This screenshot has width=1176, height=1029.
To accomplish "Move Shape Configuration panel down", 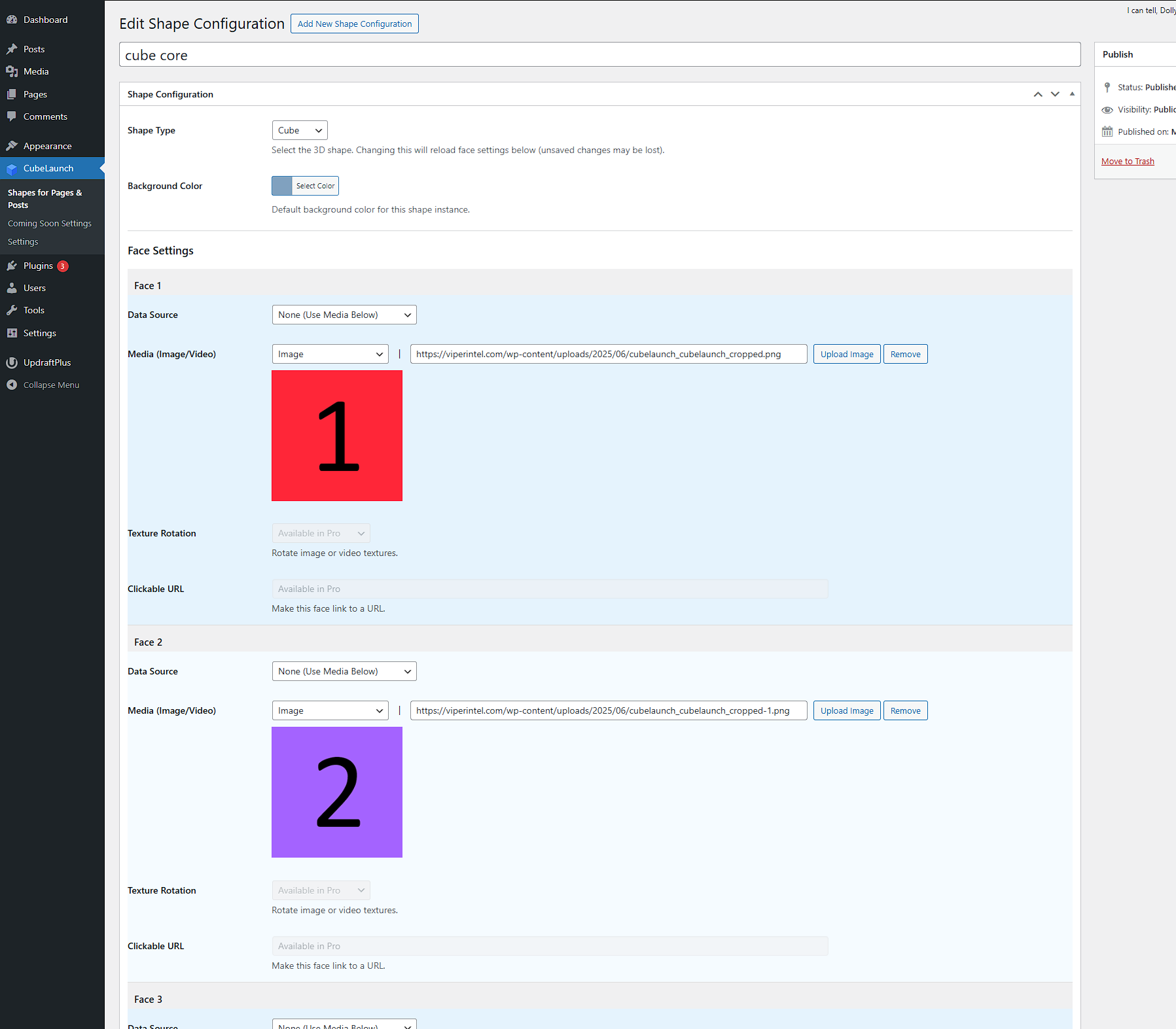I will (1055, 94).
